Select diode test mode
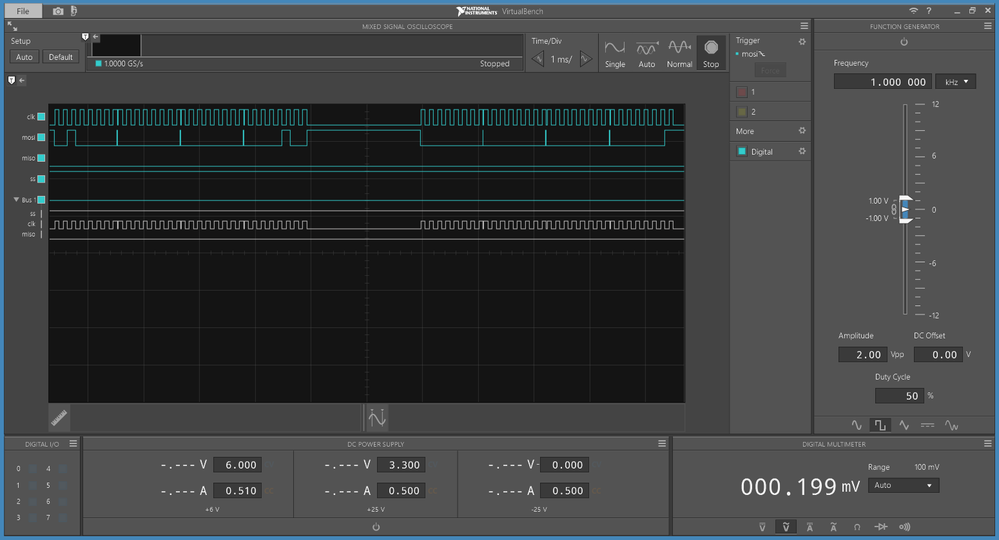This screenshot has height=540, width=999. click(880, 527)
